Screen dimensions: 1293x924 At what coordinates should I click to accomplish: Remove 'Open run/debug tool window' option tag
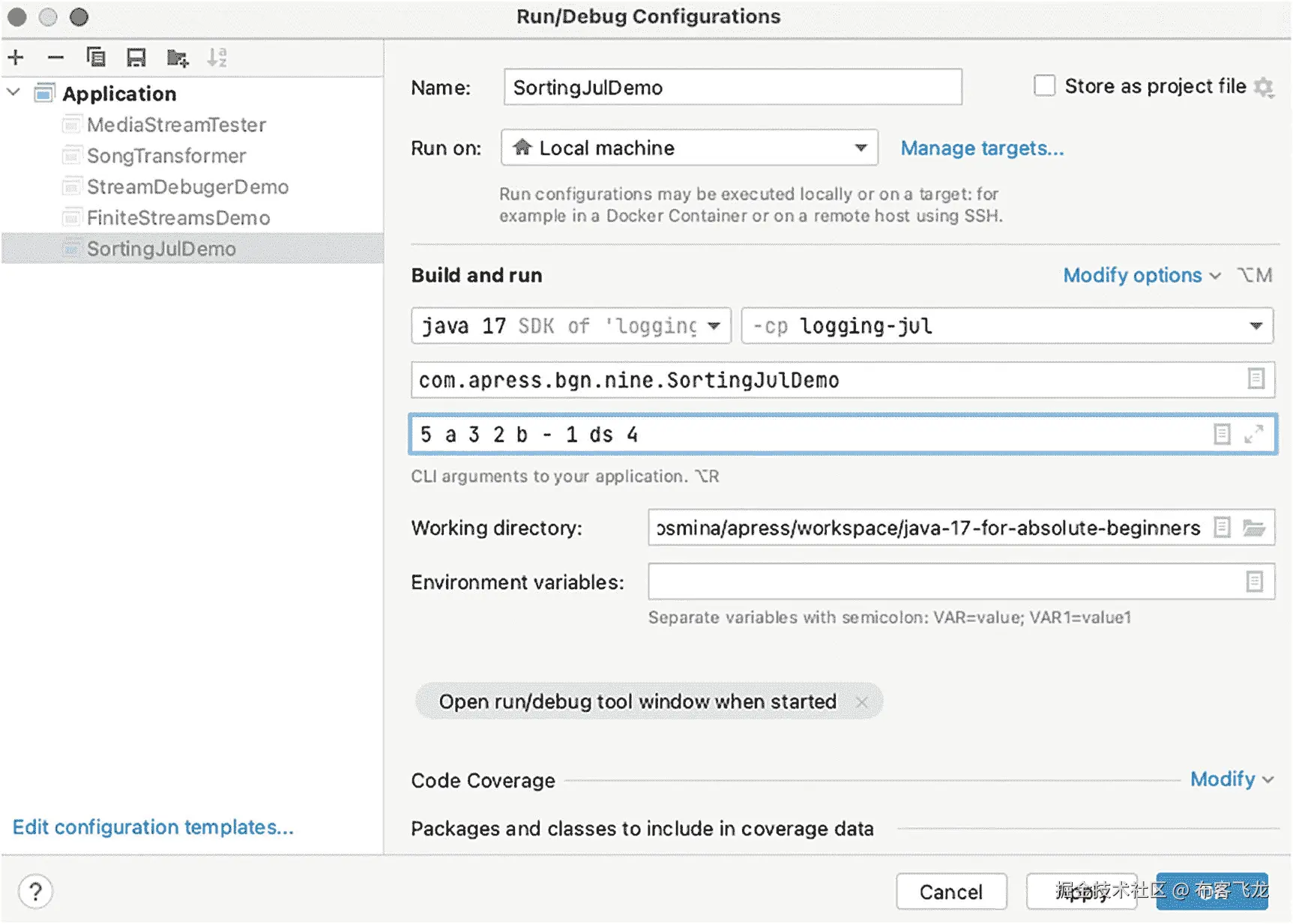(x=862, y=702)
